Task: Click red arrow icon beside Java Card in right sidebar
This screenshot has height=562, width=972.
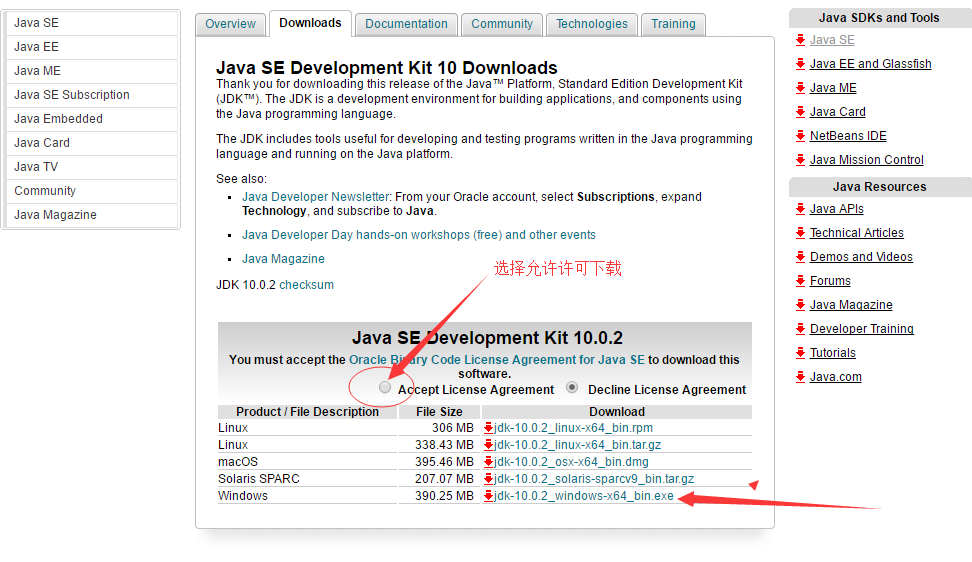Action: pyautogui.click(x=800, y=112)
